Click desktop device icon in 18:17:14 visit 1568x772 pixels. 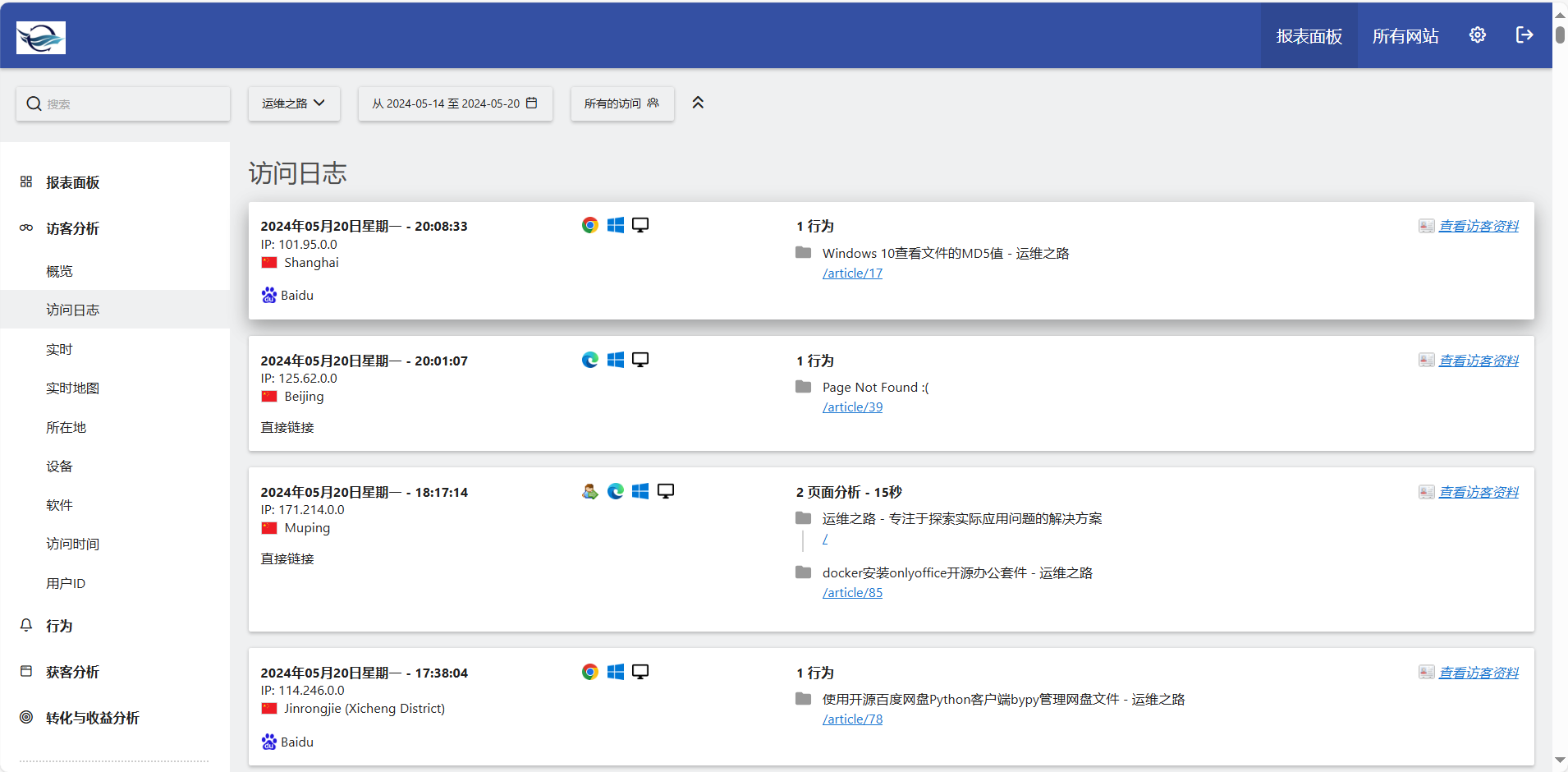point(666,491)
